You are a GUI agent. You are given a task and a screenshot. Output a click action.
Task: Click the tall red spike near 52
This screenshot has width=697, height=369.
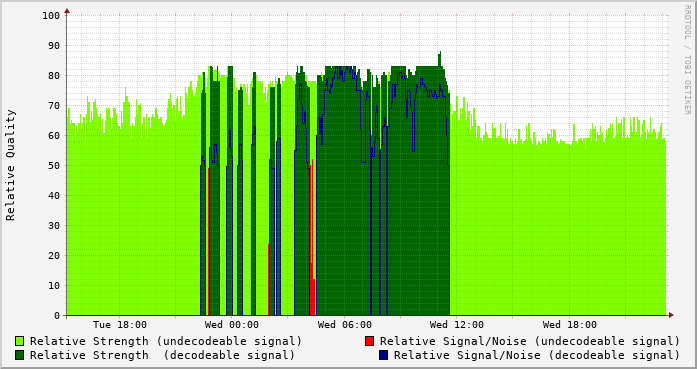click(312, 237)
